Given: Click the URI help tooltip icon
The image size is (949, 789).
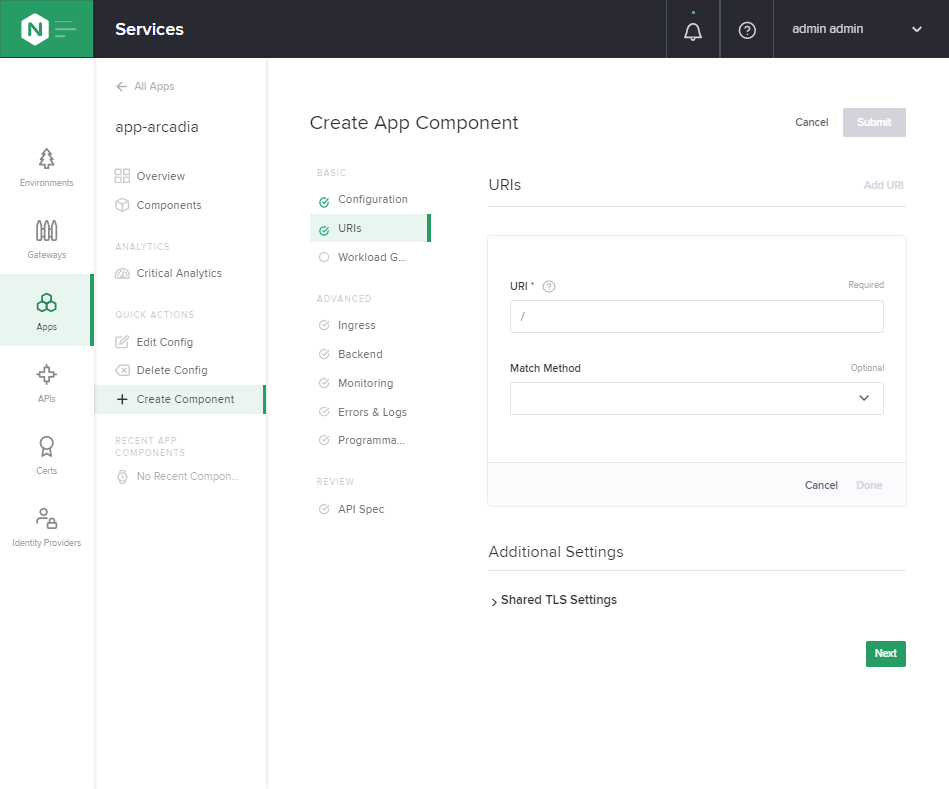Looking at the screenshot, I should click(549, 287).
